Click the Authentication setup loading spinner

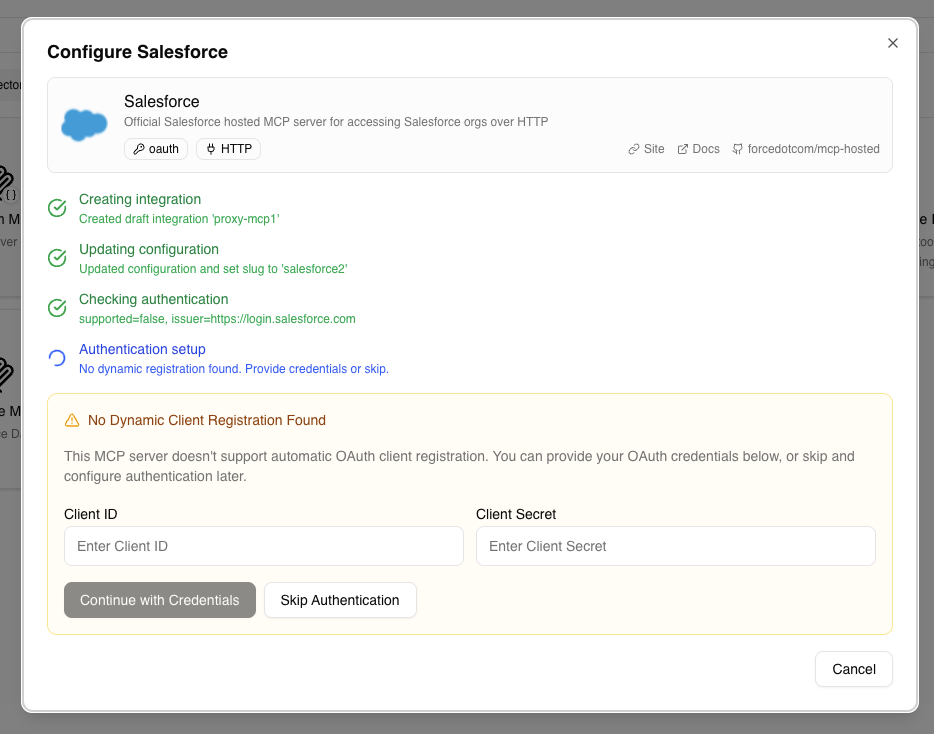[x=57, y=358]
